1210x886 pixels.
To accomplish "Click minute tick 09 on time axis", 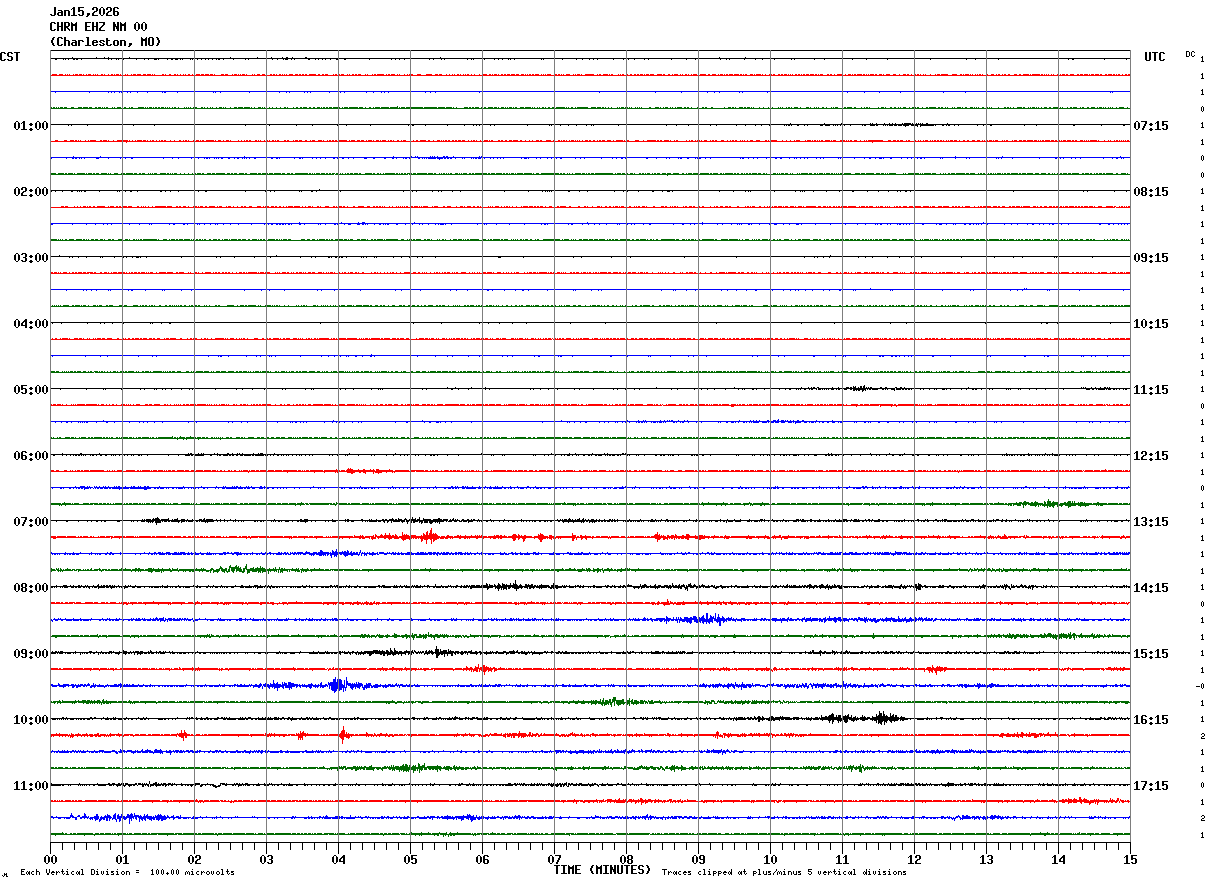I will 698,859.
